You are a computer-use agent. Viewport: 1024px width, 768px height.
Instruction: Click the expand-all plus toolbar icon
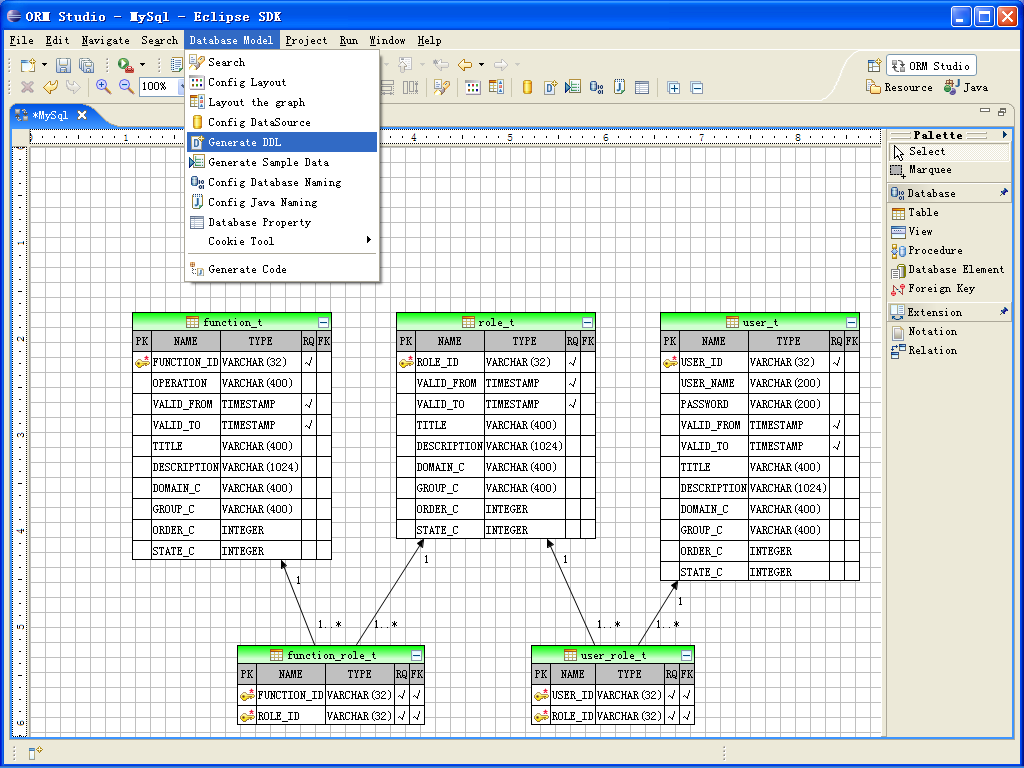[x=673, y=88]
